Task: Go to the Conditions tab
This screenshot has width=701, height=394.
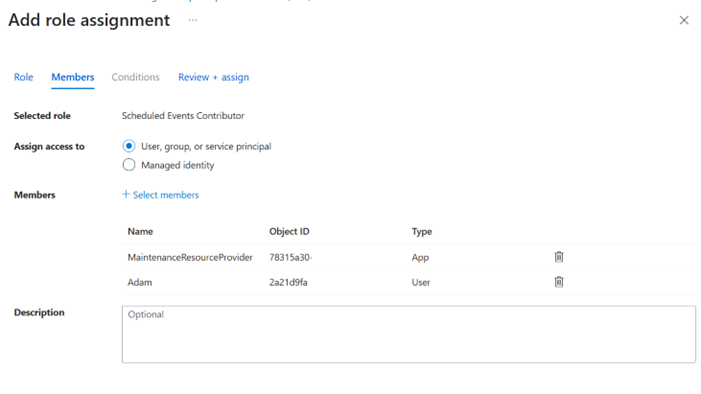Action: pos(135,77)
